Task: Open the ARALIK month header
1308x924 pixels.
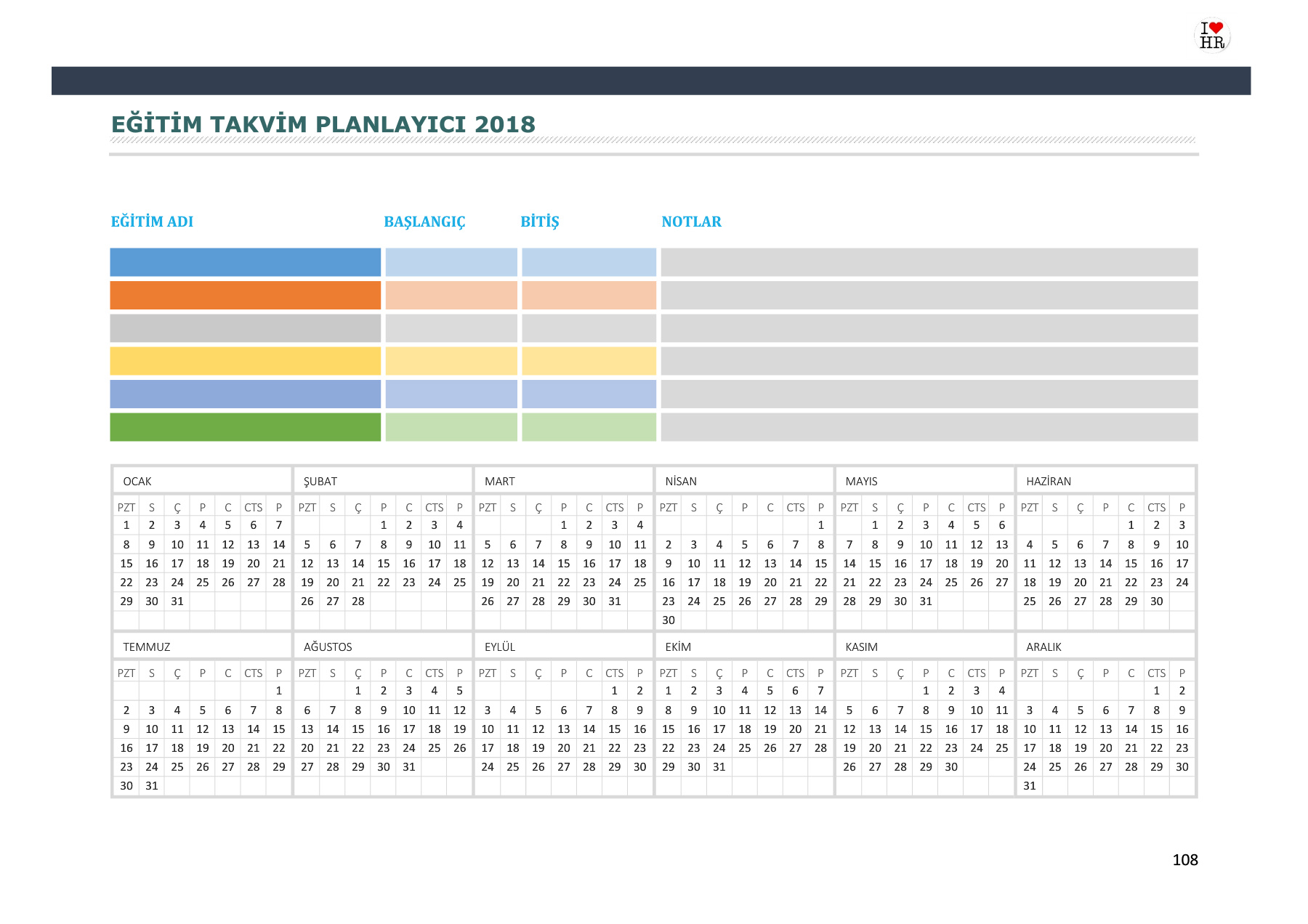Action: [x=1043, y=647]
